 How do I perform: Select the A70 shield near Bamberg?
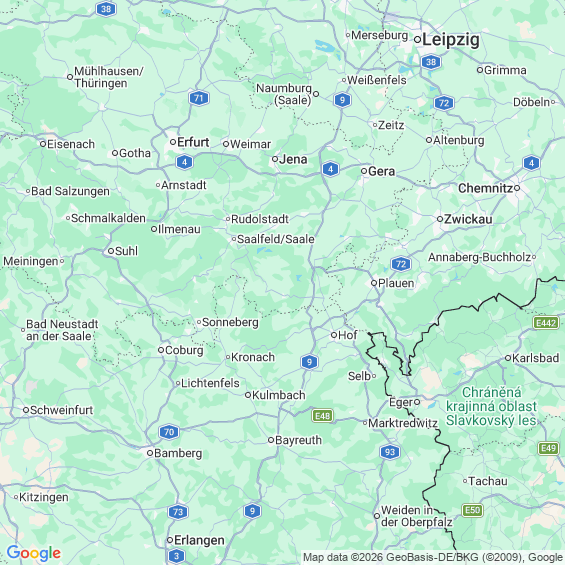[x=169, y=432]
